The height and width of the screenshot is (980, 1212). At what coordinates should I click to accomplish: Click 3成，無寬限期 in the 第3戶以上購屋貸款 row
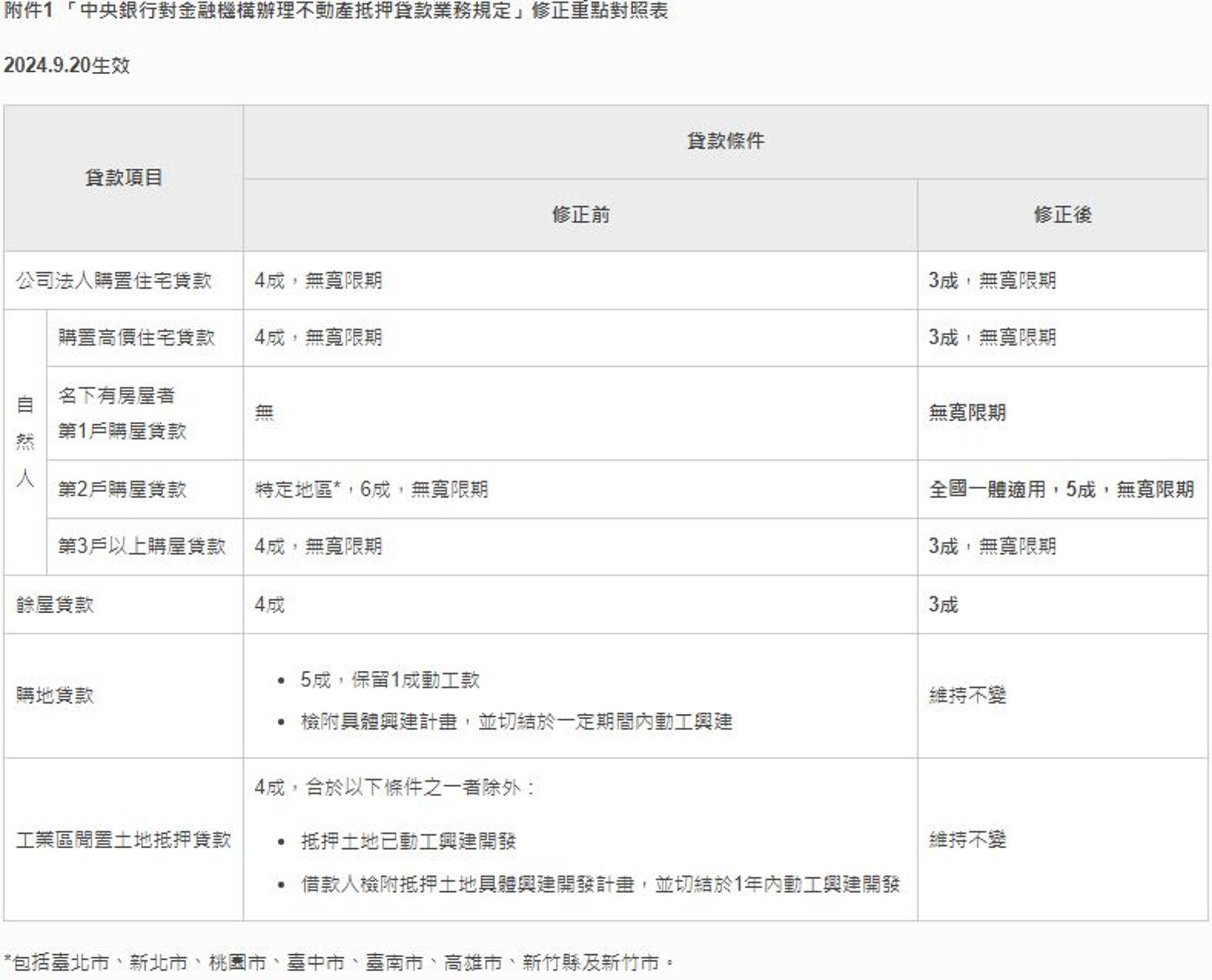point(992,547)
